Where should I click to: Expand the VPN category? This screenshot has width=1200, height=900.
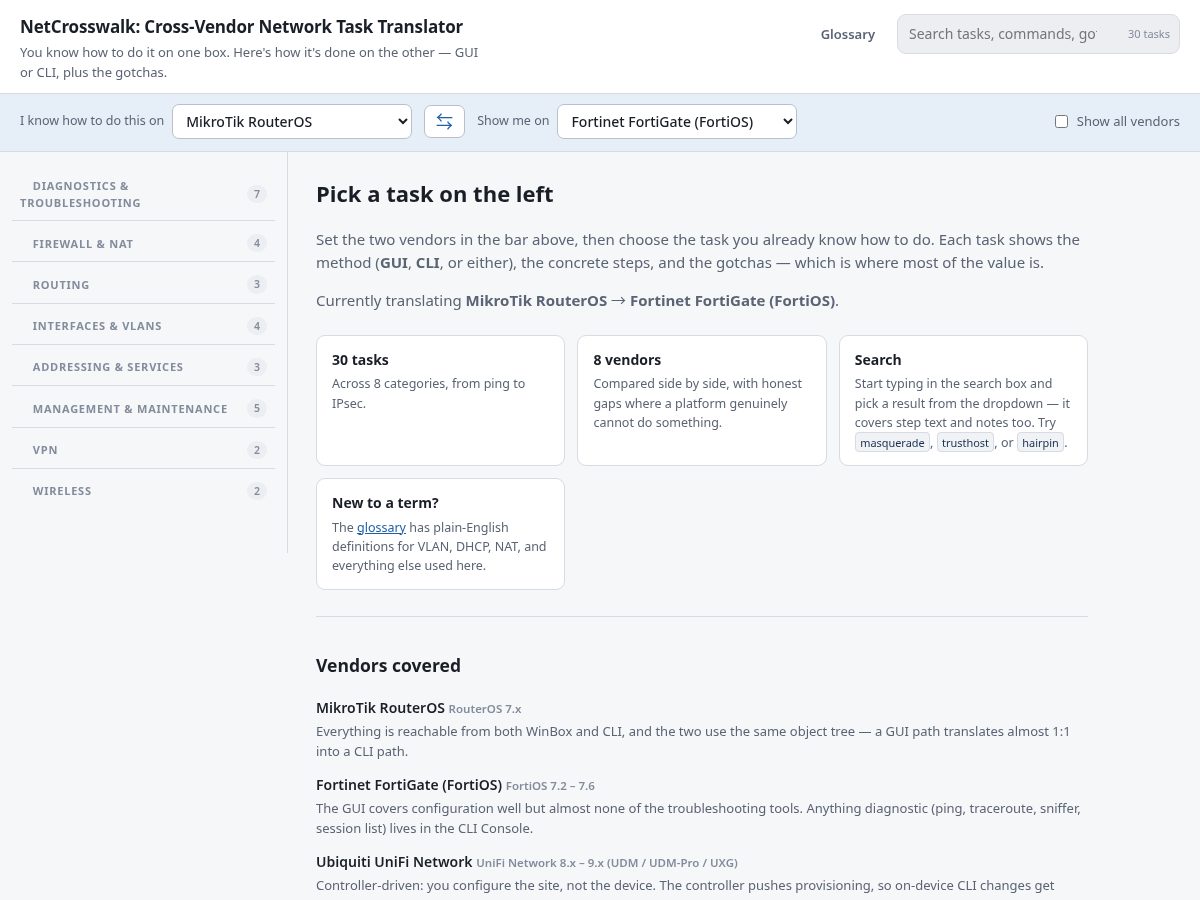point(143,449)
